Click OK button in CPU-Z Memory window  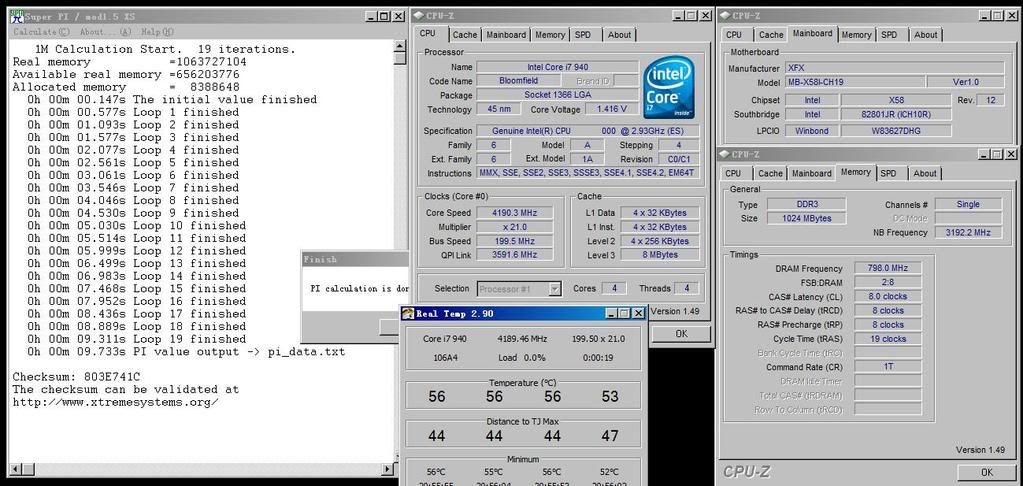(986, 472)
